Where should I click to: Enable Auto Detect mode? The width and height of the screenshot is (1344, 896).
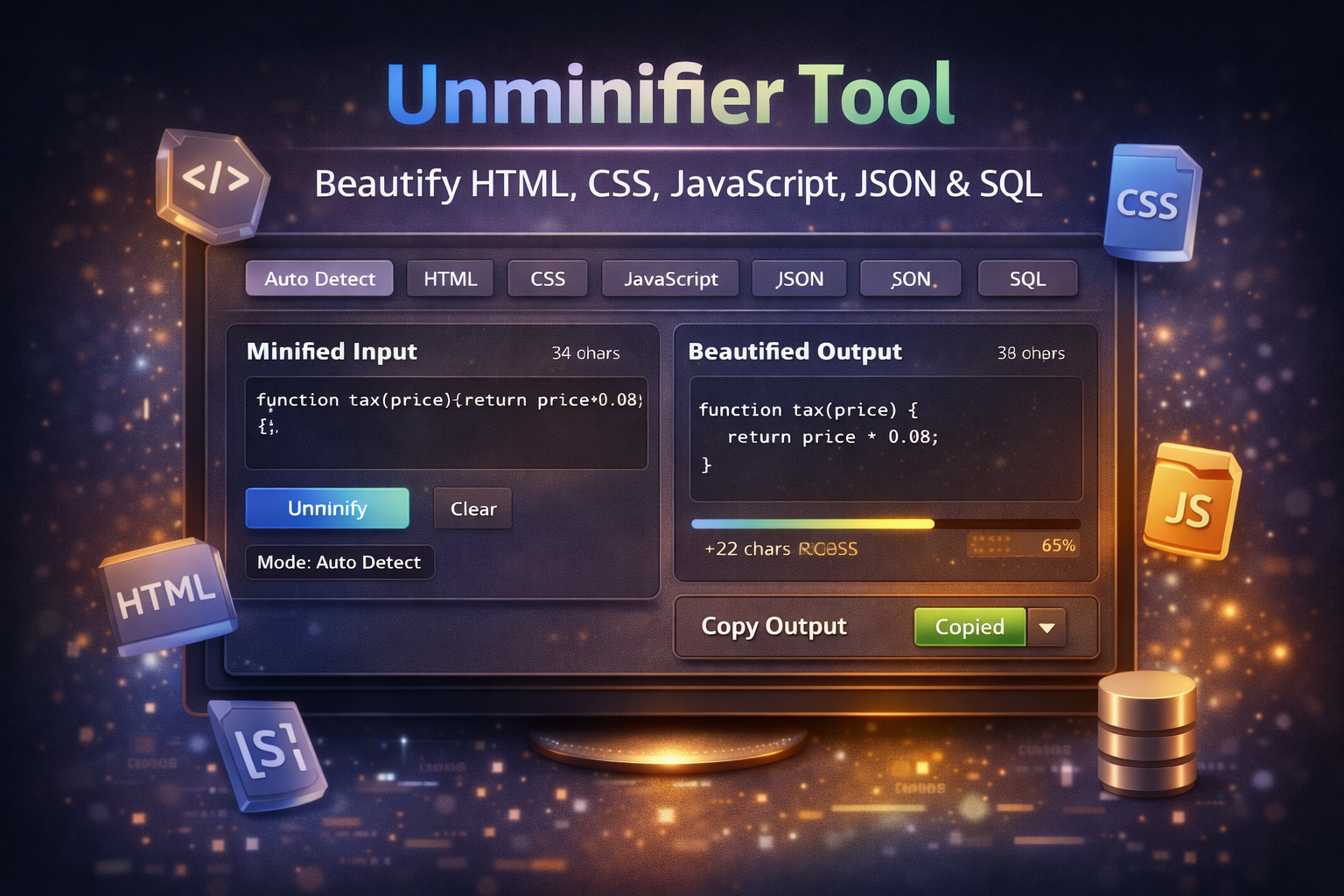point(319,278)
